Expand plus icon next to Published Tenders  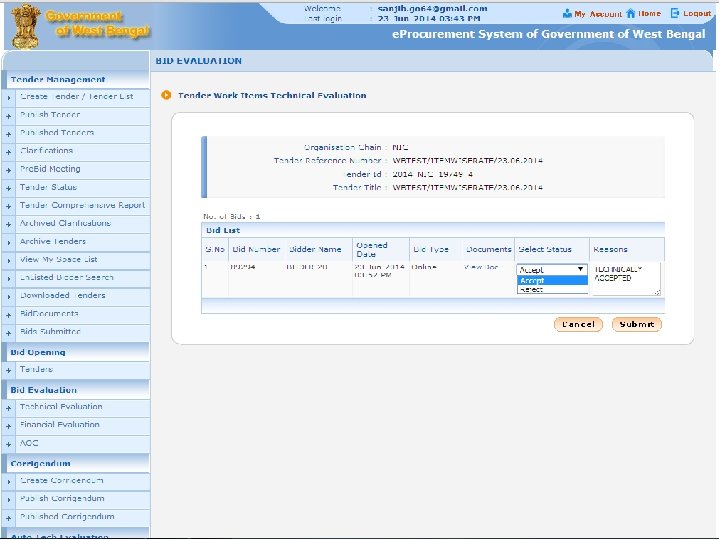[x=8, y=134]
